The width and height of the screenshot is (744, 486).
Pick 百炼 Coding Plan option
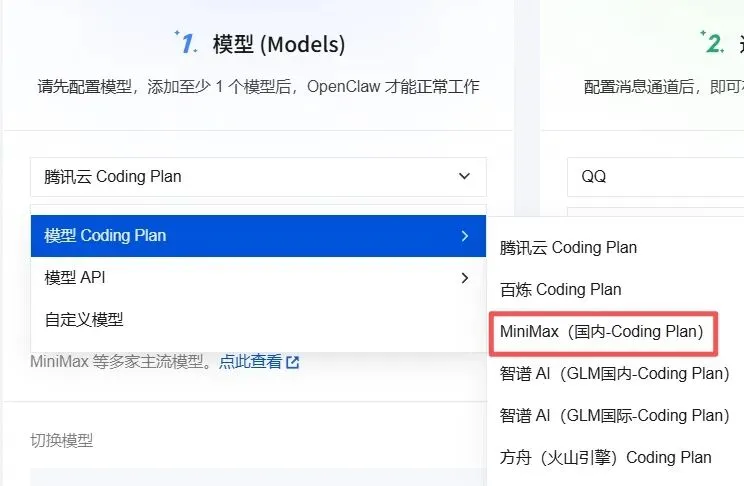560,290
